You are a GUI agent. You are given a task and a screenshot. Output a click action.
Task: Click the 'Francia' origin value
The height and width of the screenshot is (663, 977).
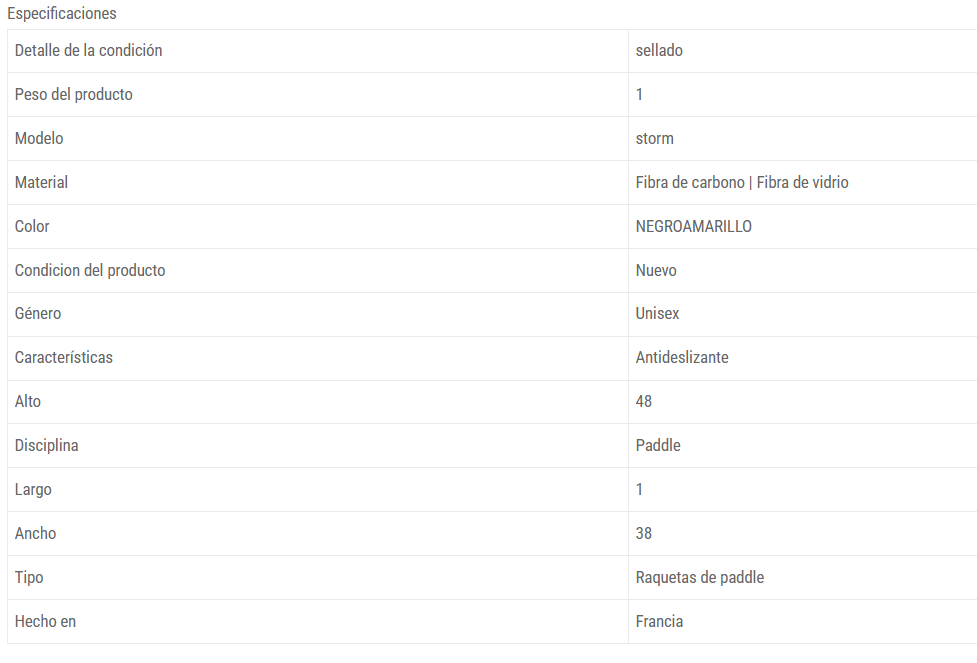(x=659, y=621)
